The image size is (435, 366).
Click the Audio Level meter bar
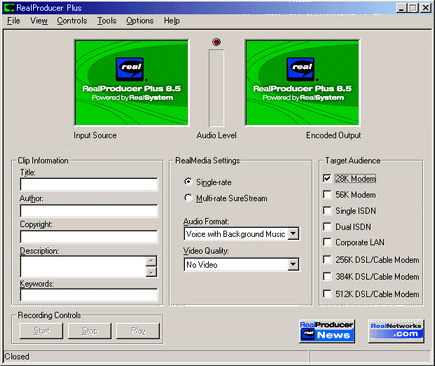click(216, 88)
